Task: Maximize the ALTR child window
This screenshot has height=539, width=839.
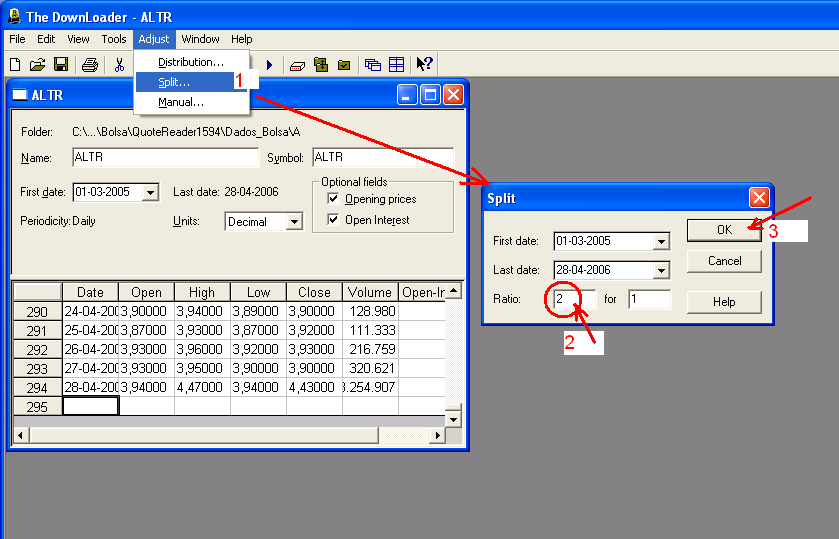Action: (x=430, y=95)
